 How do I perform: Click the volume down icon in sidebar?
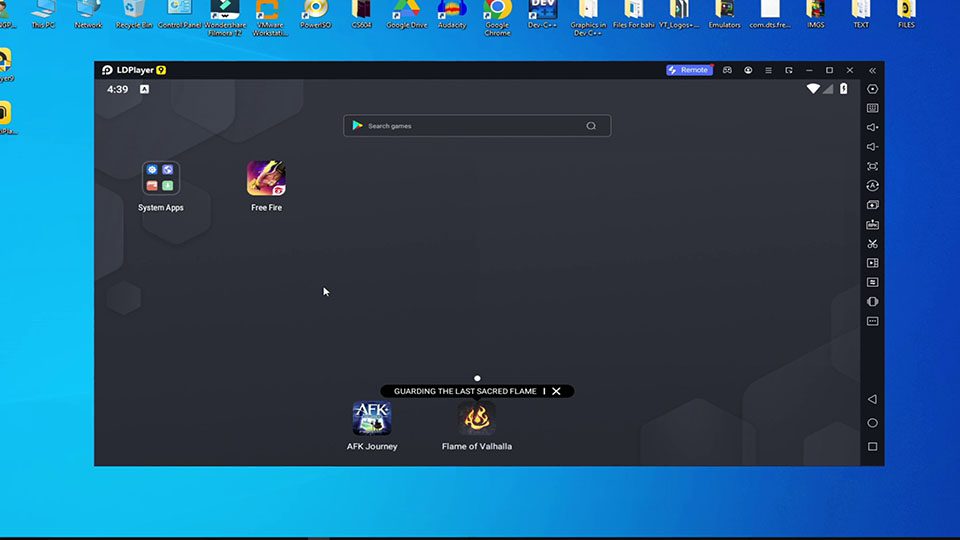872,147
